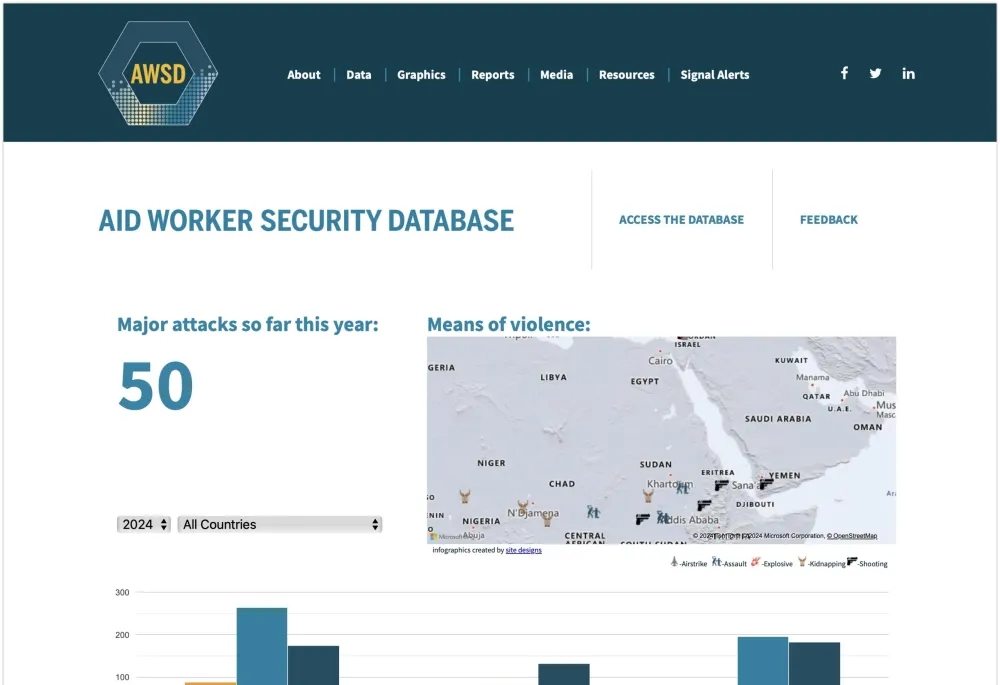
Task: Open the AWSD Facebook page icon
Action: click(x=844, y=73)
